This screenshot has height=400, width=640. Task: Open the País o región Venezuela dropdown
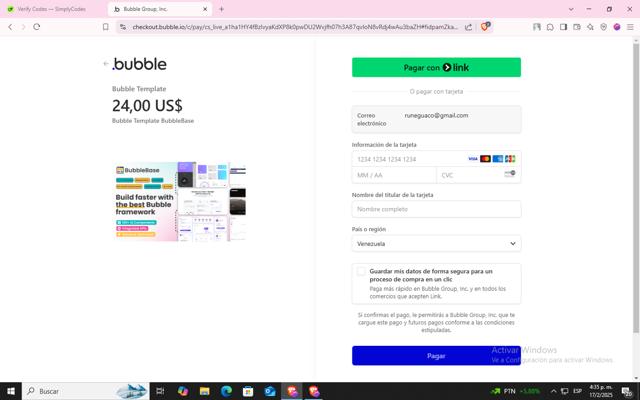click(436, 244)
